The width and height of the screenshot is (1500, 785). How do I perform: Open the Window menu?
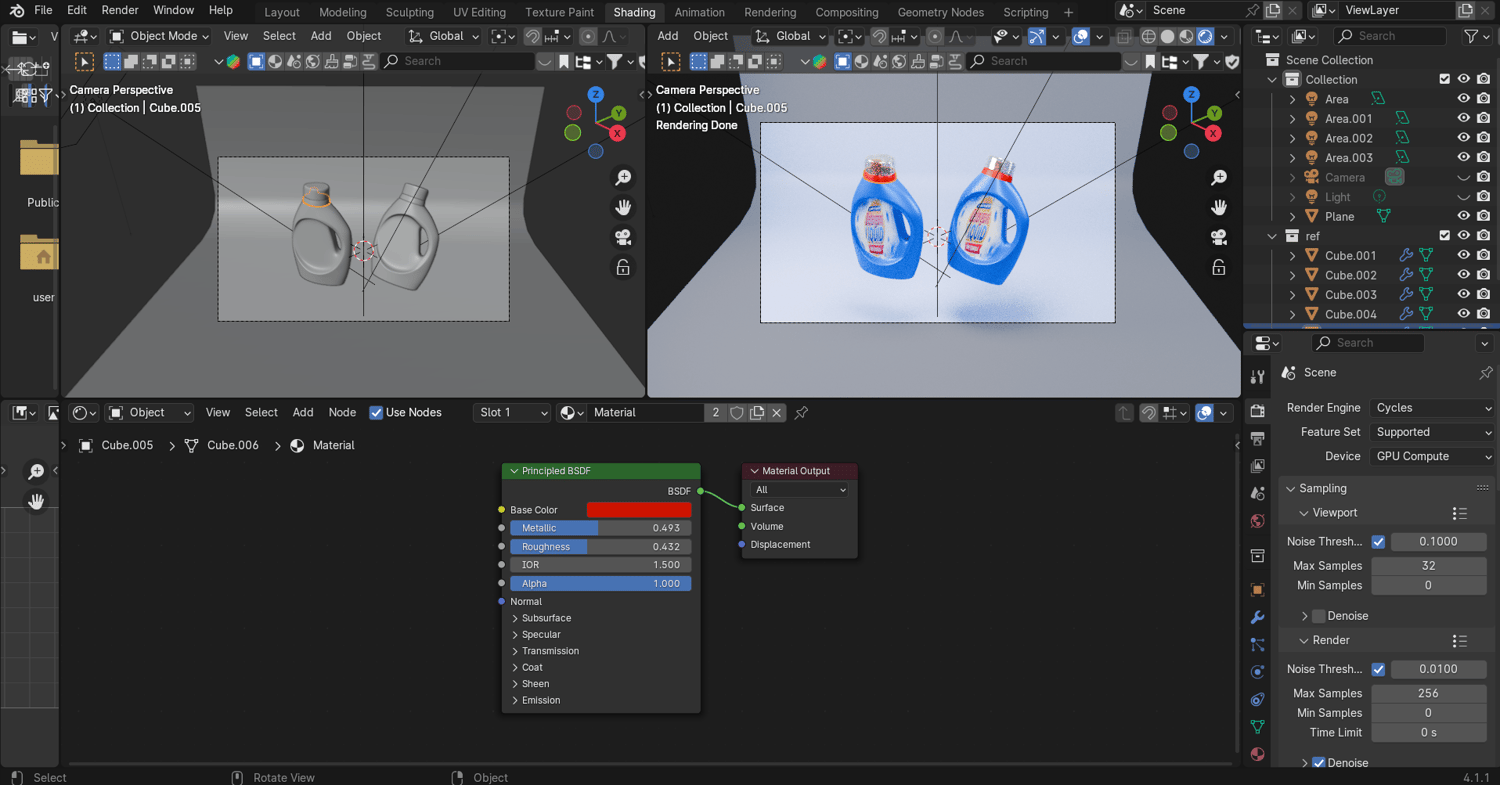pos(174,11)
